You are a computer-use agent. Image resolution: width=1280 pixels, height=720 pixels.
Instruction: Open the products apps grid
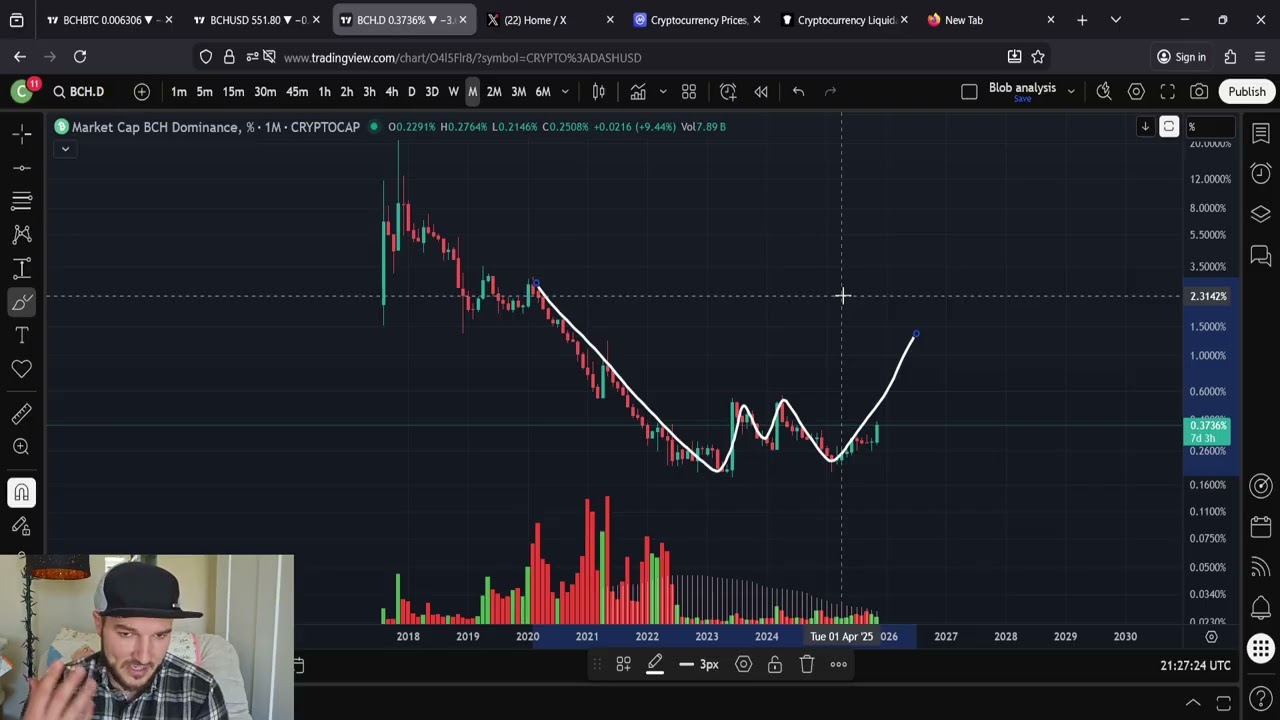1261,648
